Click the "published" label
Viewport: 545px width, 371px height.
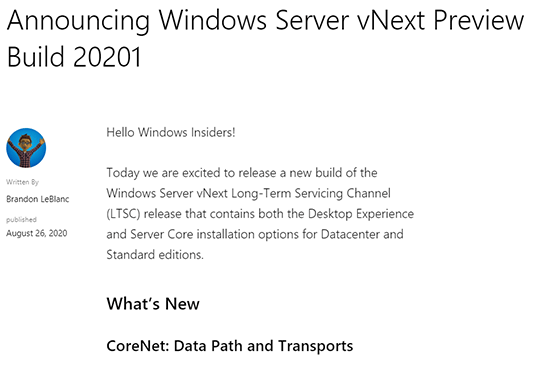click(21, 219)
